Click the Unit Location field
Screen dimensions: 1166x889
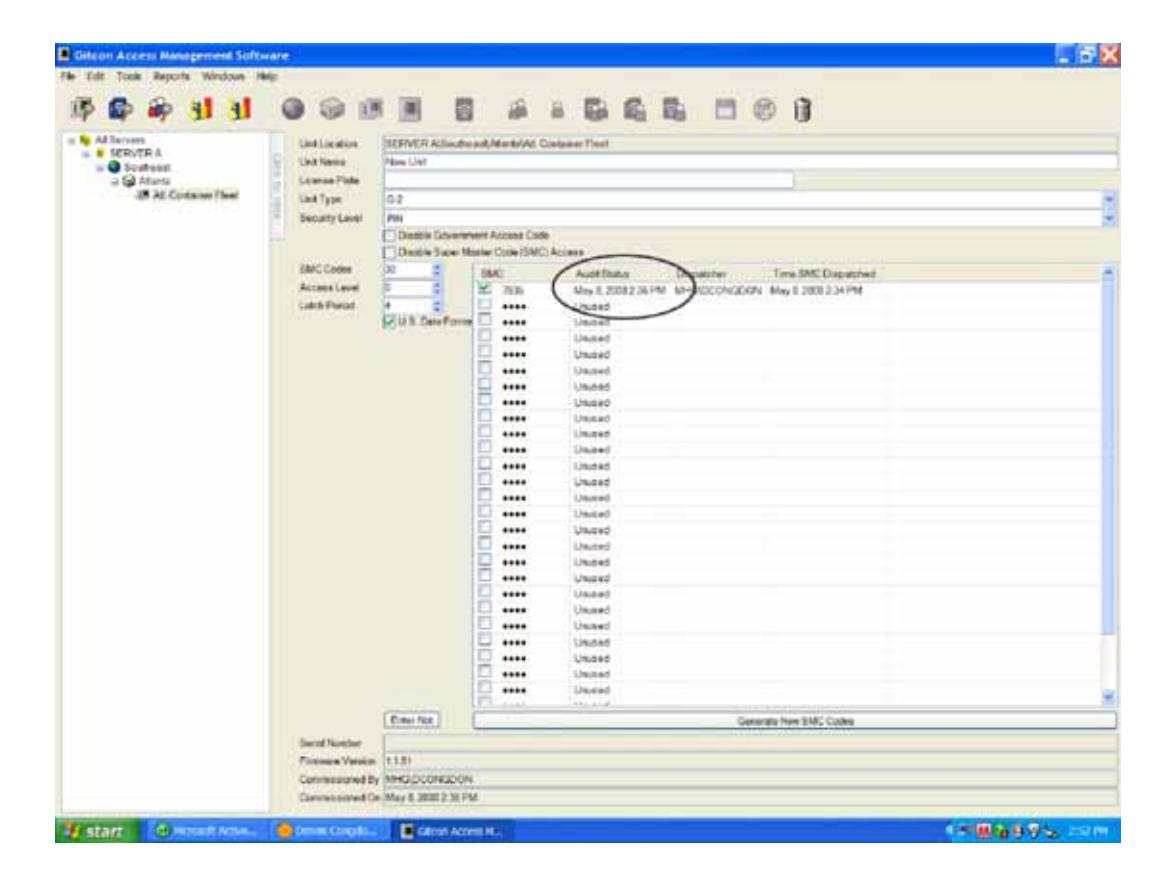point(750,143)
